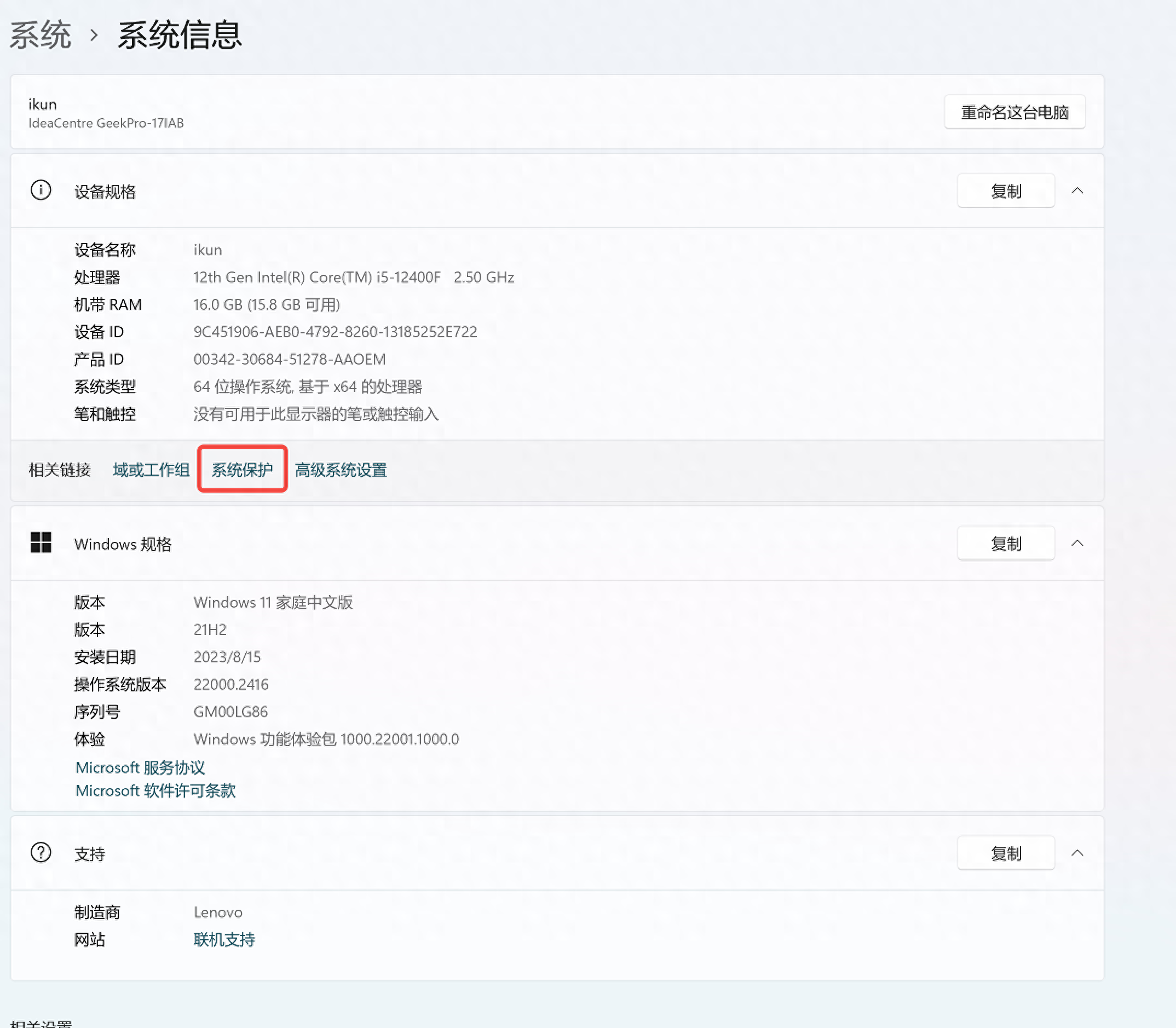
Task: Click the Windows 规格 section header
Action: 123,544
